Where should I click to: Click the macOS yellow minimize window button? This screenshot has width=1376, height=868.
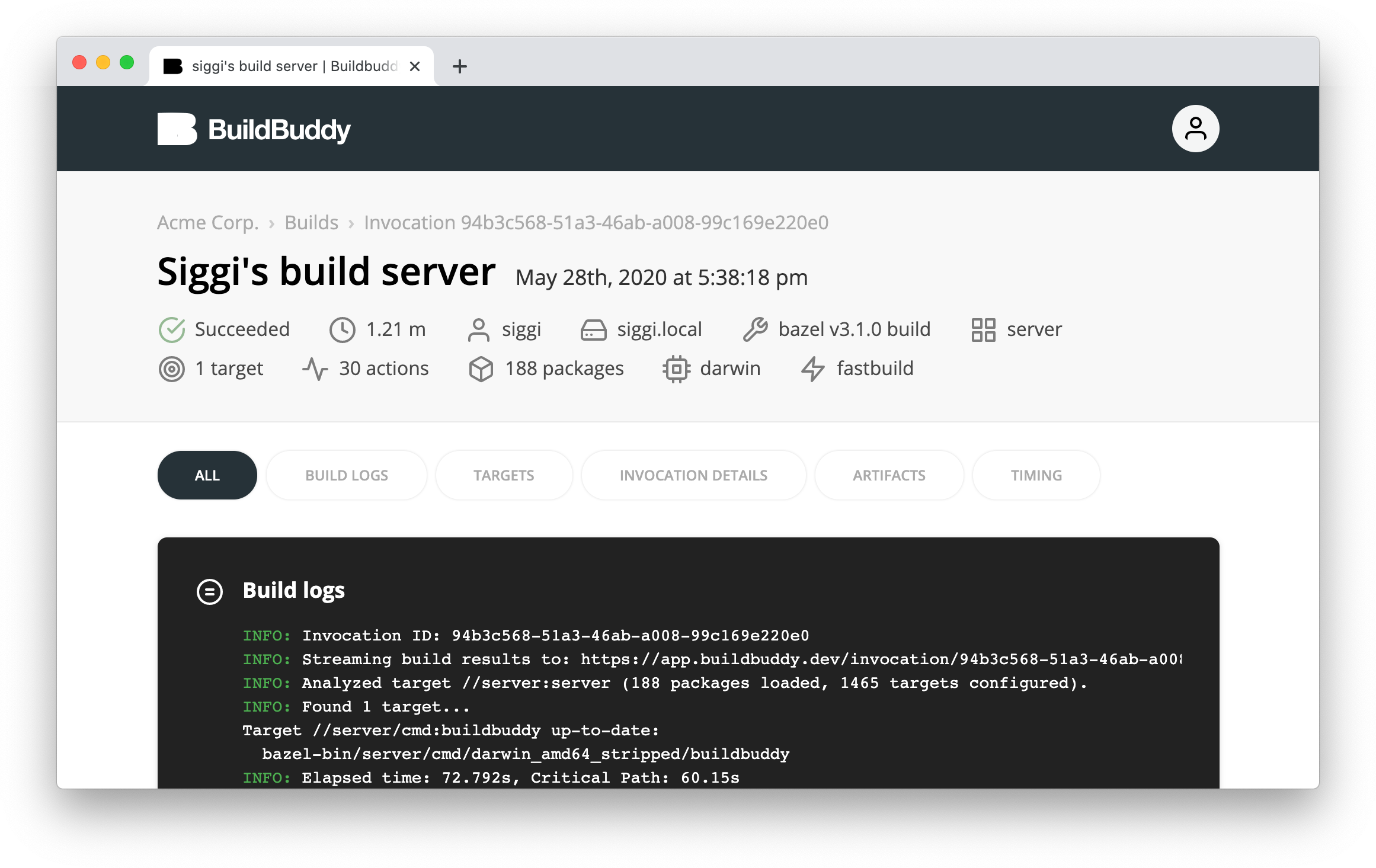tap(103, 62)
